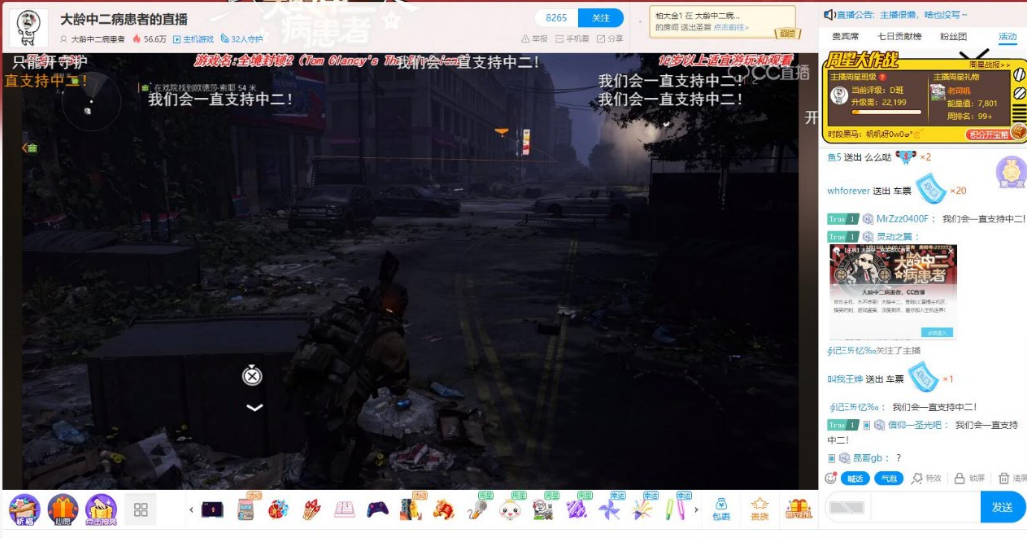Select the green glow sticks gift

[675, 510]
